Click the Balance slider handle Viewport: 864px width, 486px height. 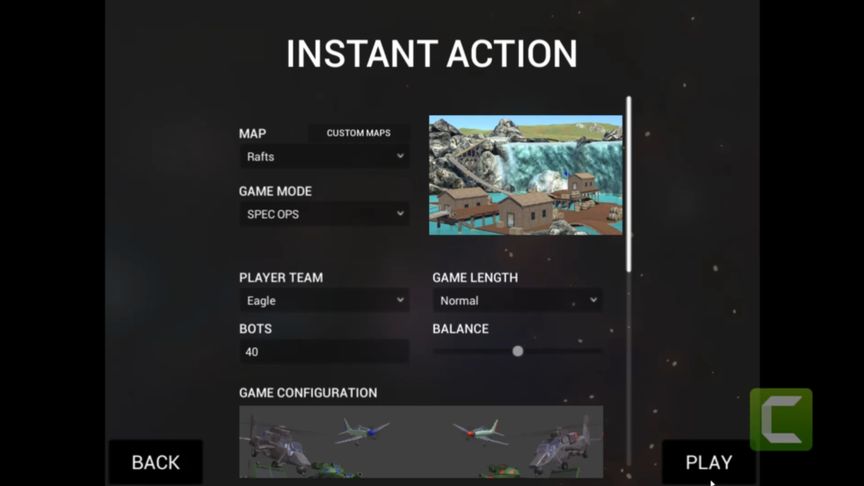click(x=517, y=351)
